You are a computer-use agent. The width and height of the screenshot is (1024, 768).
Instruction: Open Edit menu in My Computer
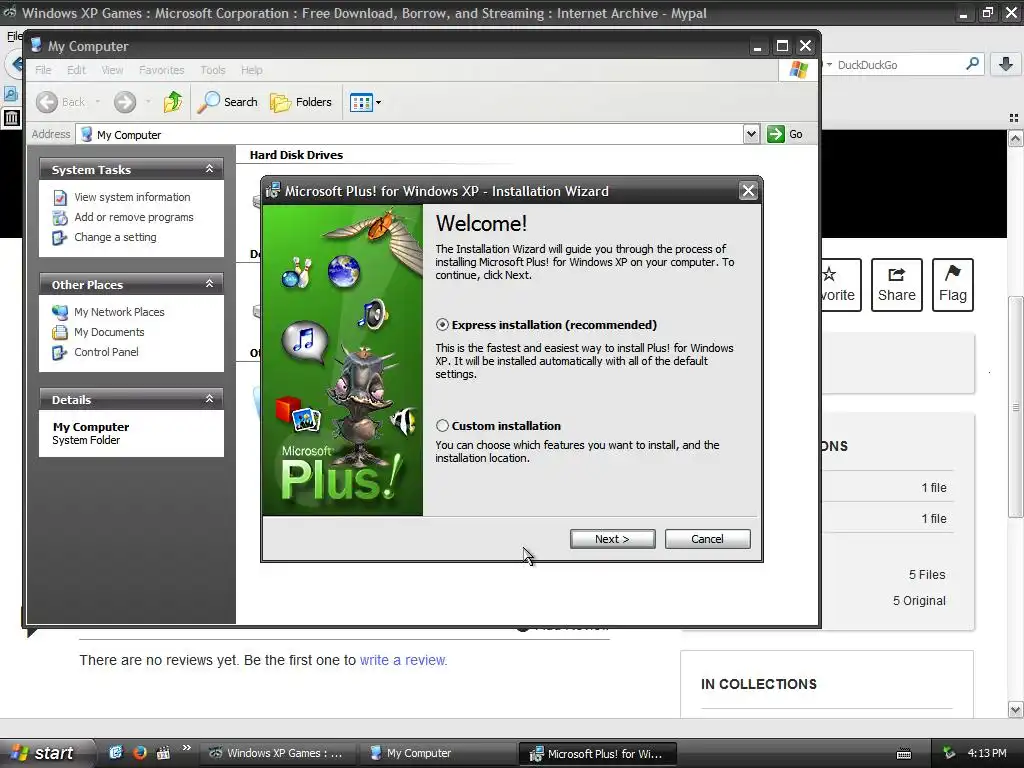click(76, 70)
